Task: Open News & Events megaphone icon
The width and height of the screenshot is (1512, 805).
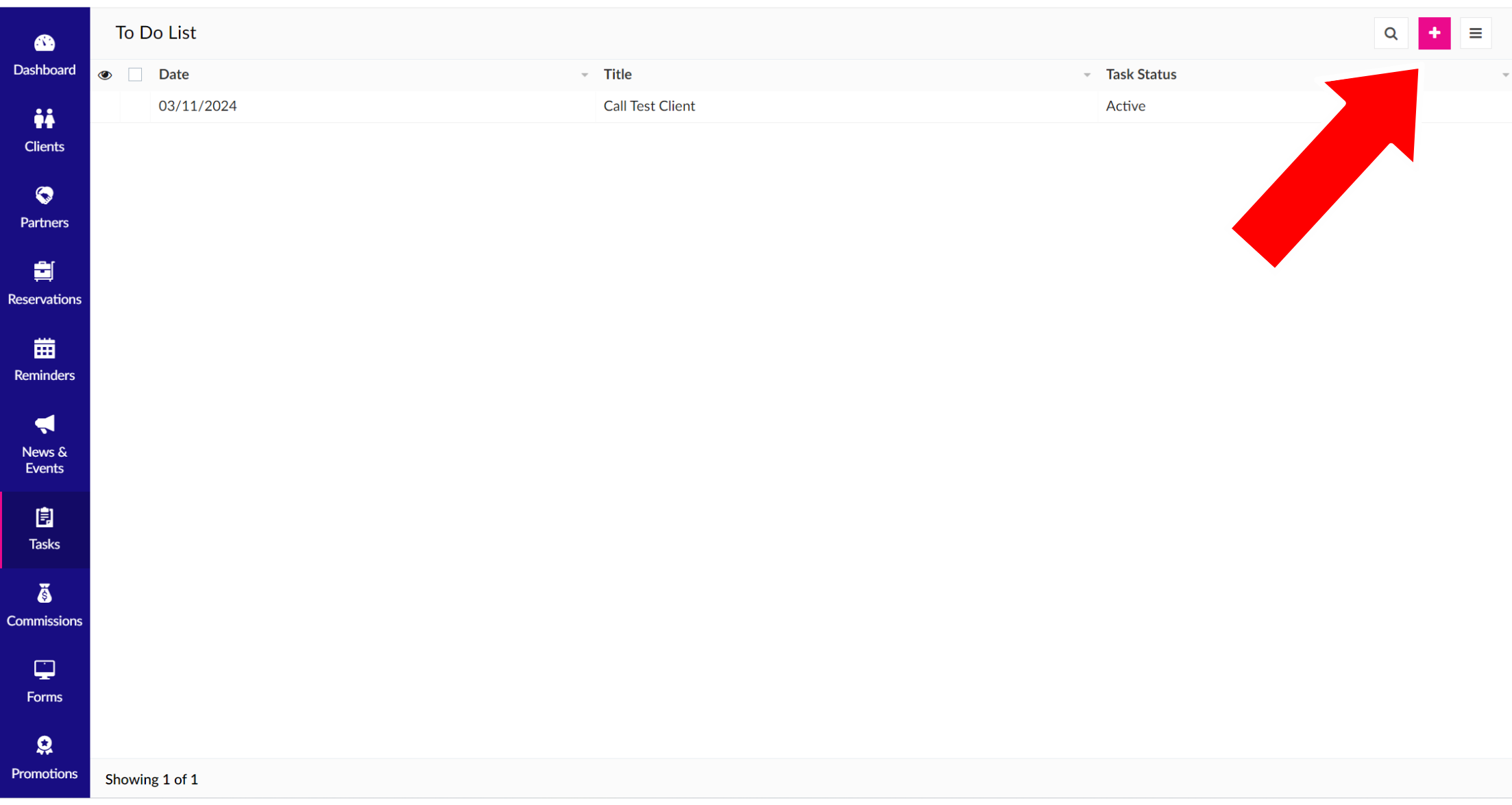Action: pos(45,424)
